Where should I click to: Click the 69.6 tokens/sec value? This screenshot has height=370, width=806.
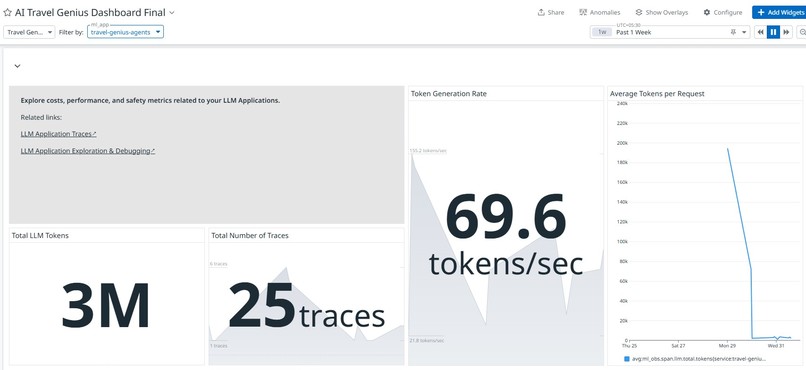[506, 234]
